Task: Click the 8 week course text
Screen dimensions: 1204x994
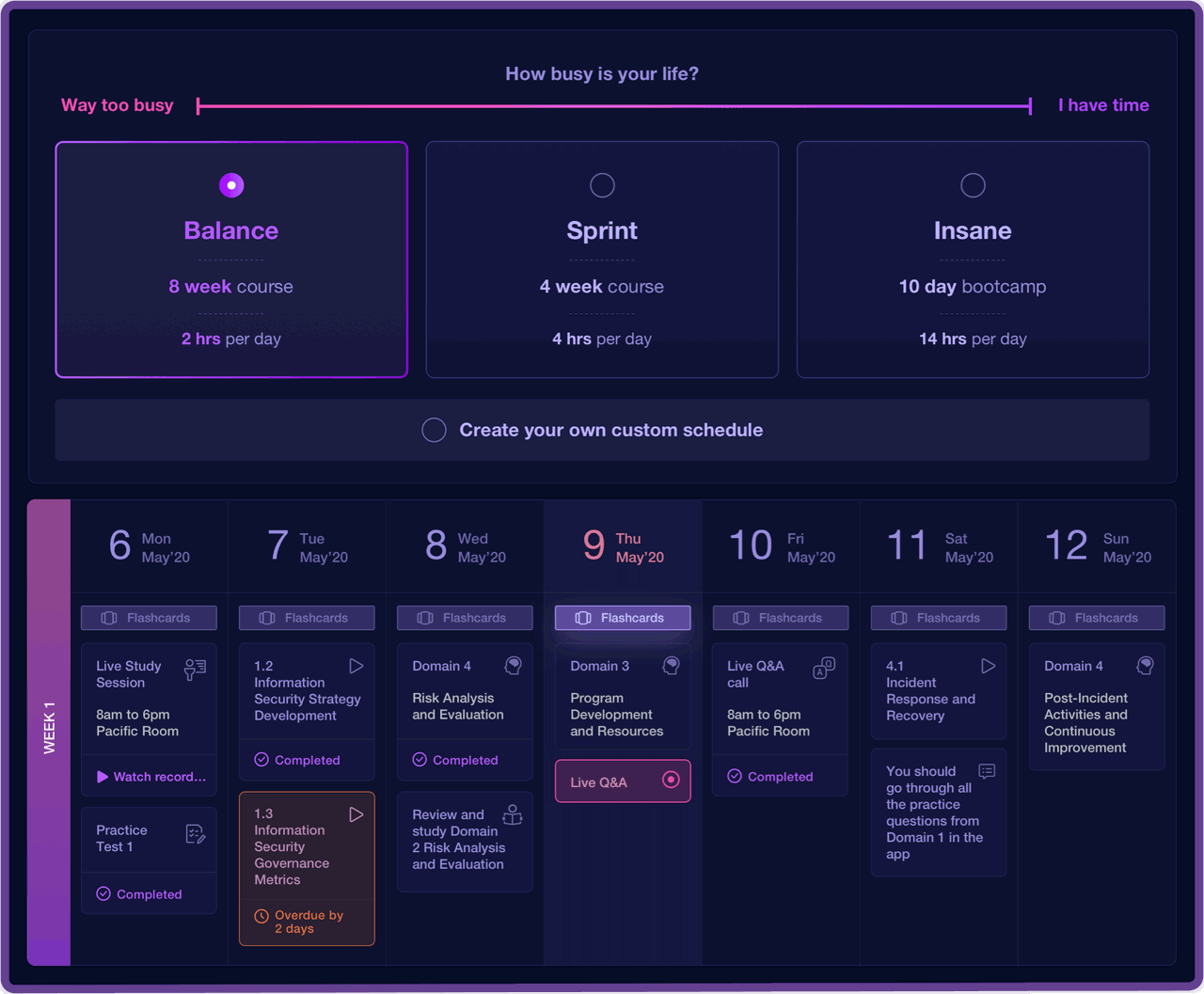Action: point(231,287)
